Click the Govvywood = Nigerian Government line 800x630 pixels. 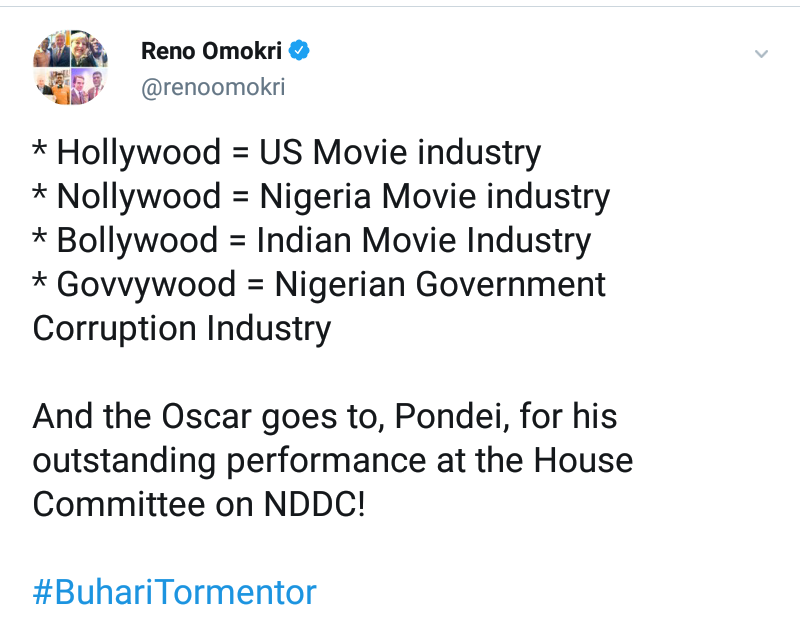(x=319, y=285)
